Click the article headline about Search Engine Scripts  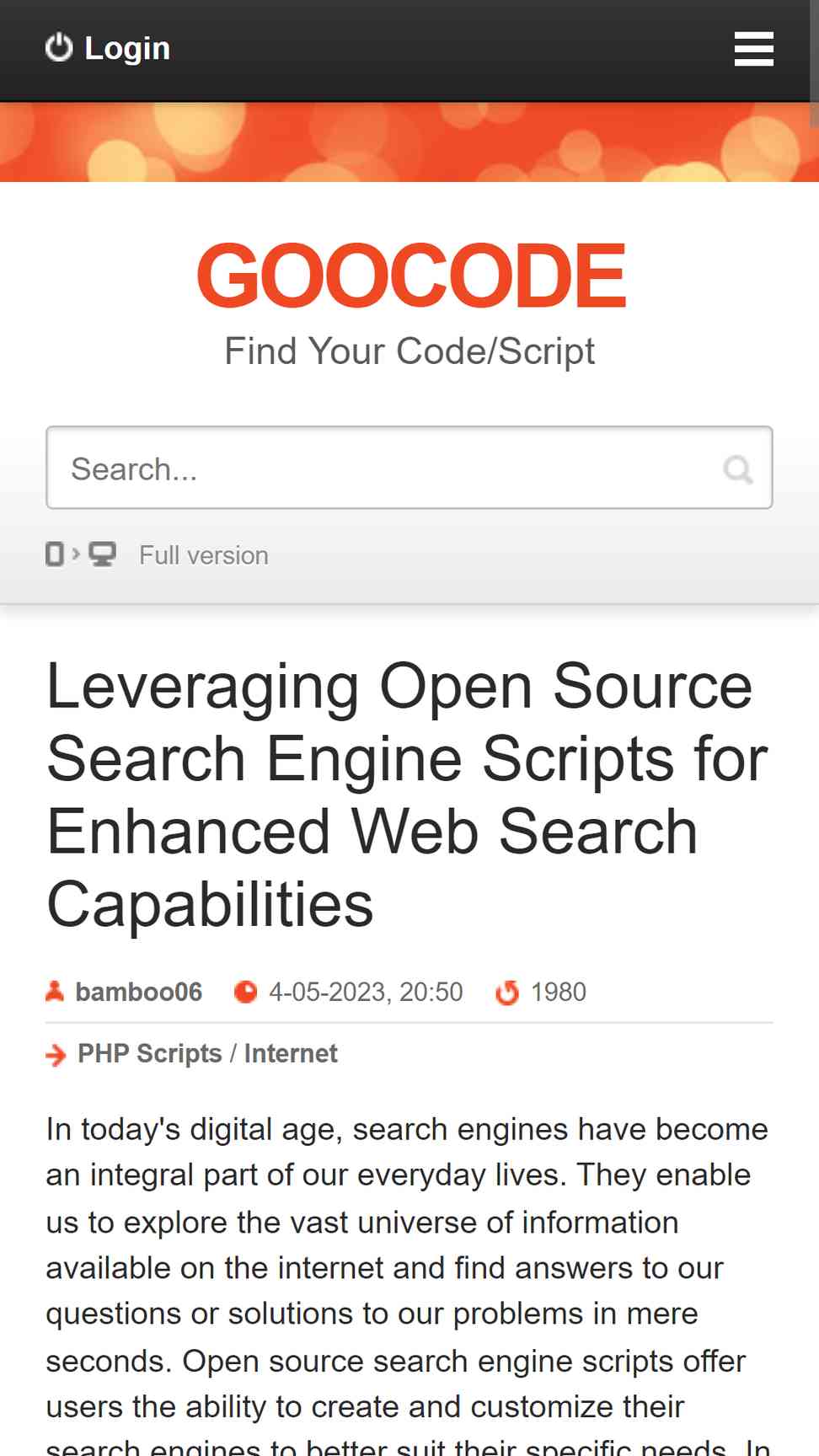pyautogui.click(x=408, y=795)
